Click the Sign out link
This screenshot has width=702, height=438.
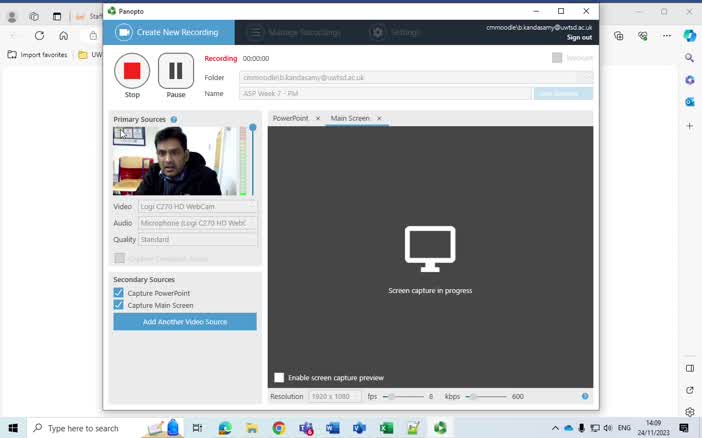pos(579,37)
